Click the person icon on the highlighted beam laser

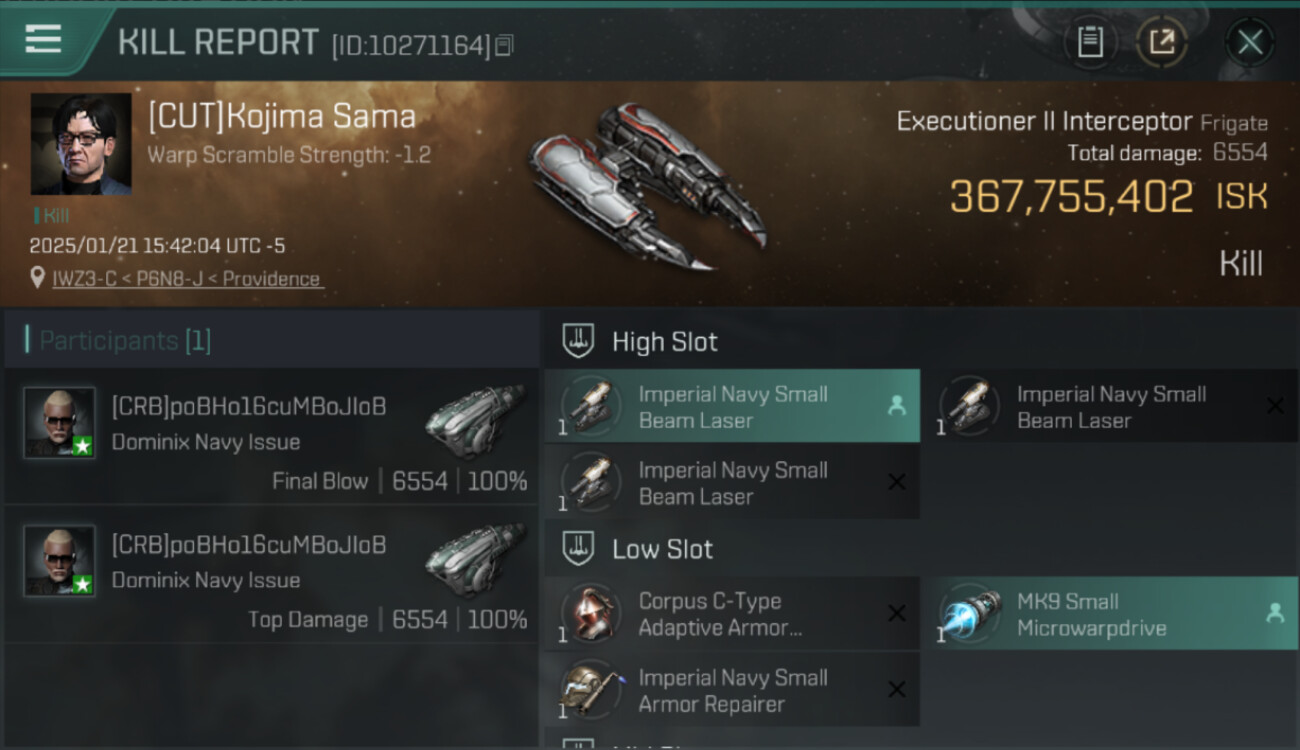pyautogui.click(x=896, y=405)
